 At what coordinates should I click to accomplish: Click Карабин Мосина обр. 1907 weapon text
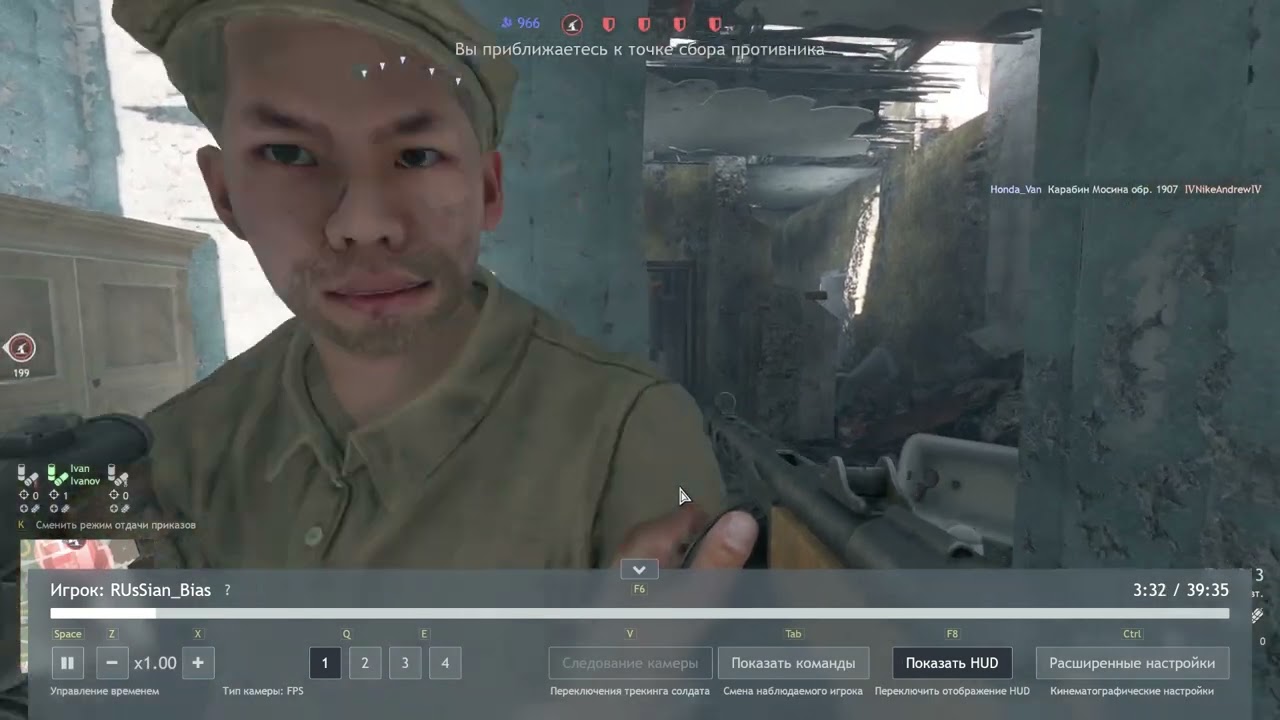click(x=1113, y=189)
